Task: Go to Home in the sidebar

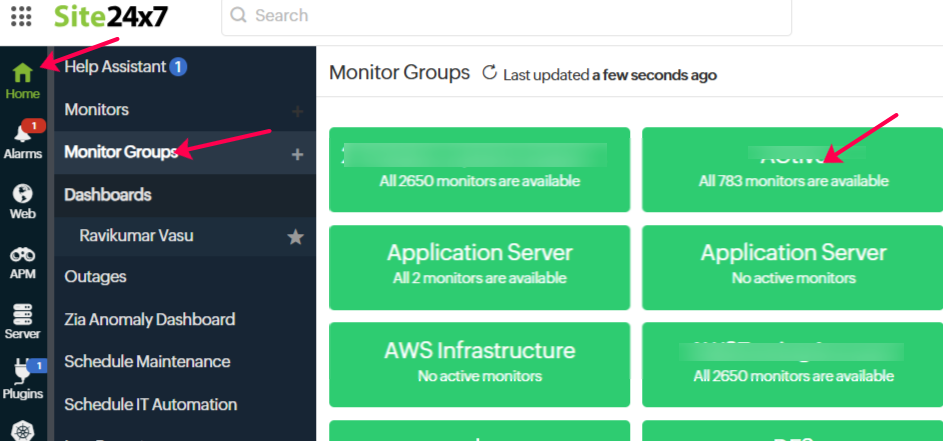Action: click(x=23, y=81)
